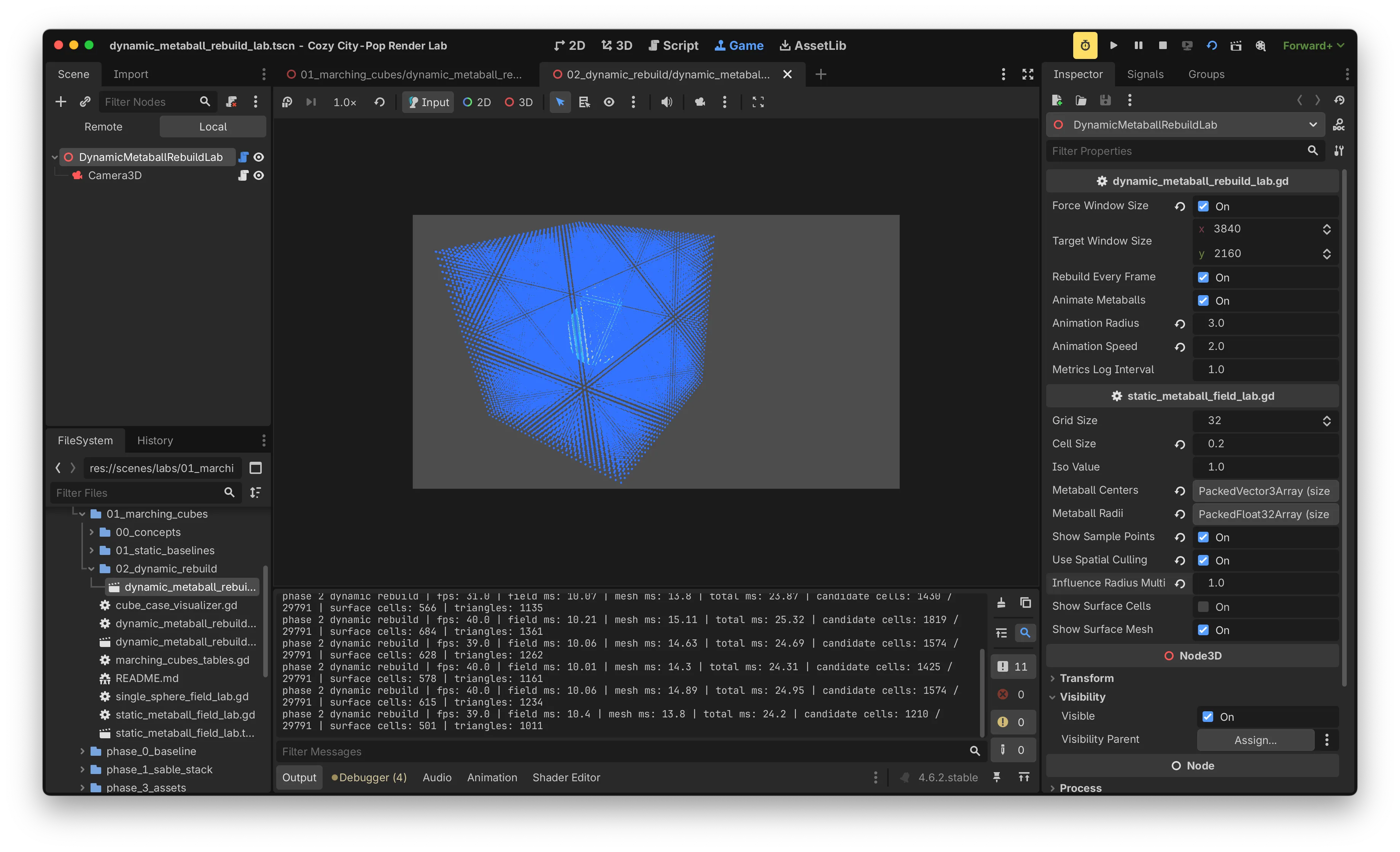
Task: Click the FileSystem sort files icon
Action: pos(256,493)
